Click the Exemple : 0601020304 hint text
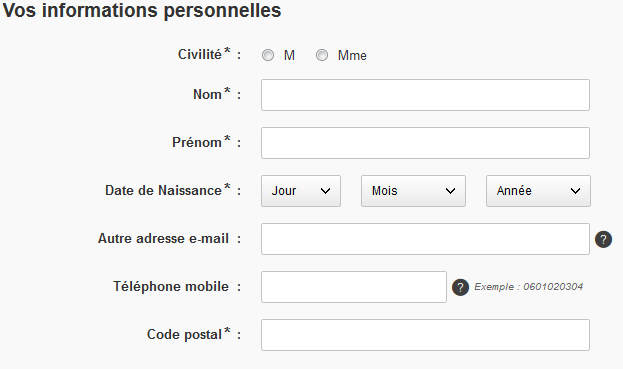The width and height of the screenshot is (623, 369). 528,287
